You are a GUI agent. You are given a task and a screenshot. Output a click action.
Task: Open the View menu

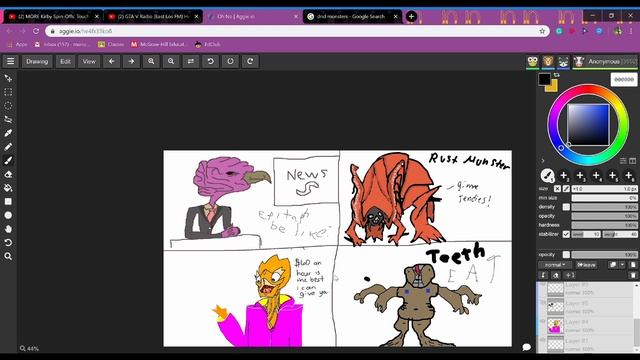click(89, 61)
